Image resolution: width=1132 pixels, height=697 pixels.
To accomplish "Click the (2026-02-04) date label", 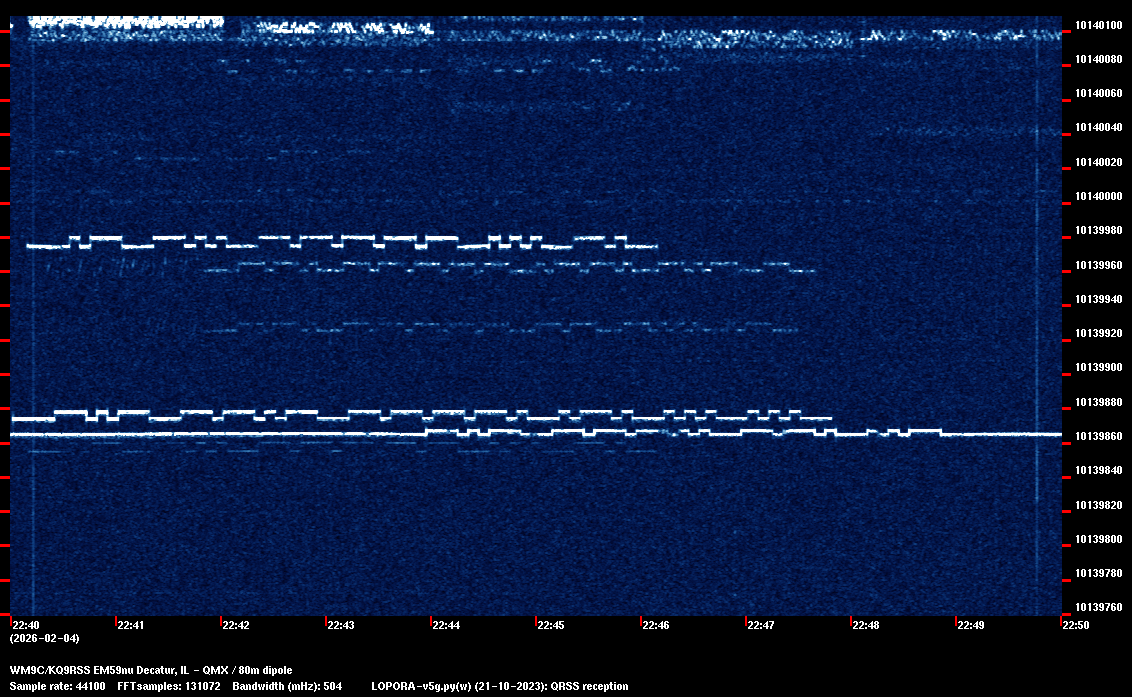I will [x=44, y=638].
